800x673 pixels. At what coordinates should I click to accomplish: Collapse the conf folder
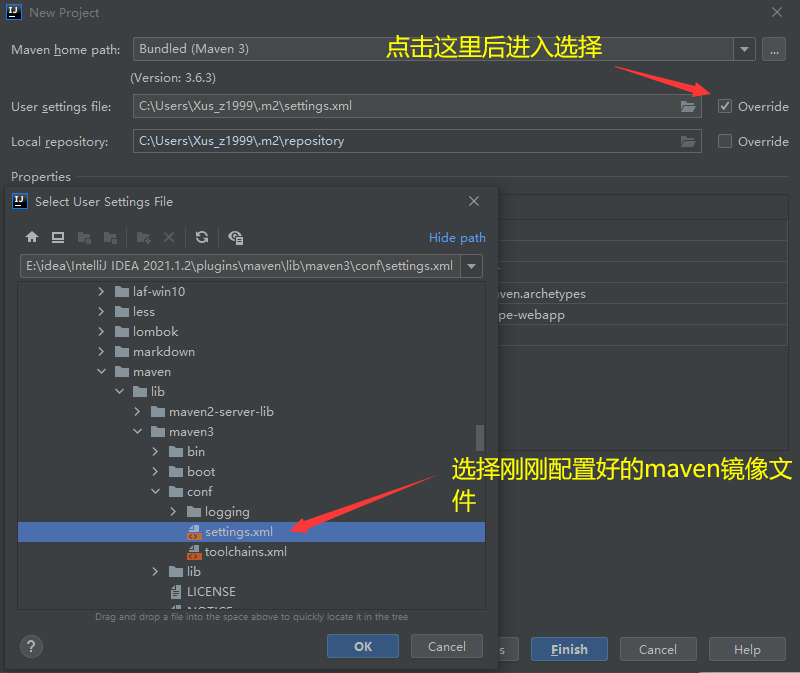click(x=156, y=491)
